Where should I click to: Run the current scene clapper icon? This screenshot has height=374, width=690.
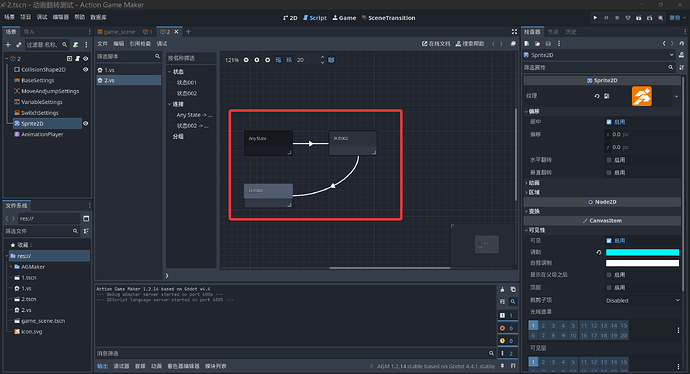(x=639, y=18)
